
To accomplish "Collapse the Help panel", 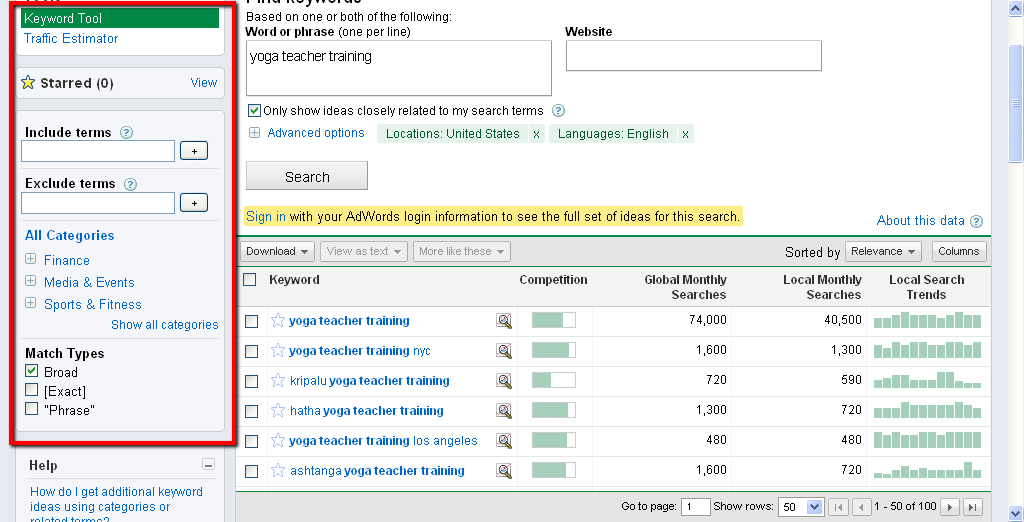I will coord(208,465).
